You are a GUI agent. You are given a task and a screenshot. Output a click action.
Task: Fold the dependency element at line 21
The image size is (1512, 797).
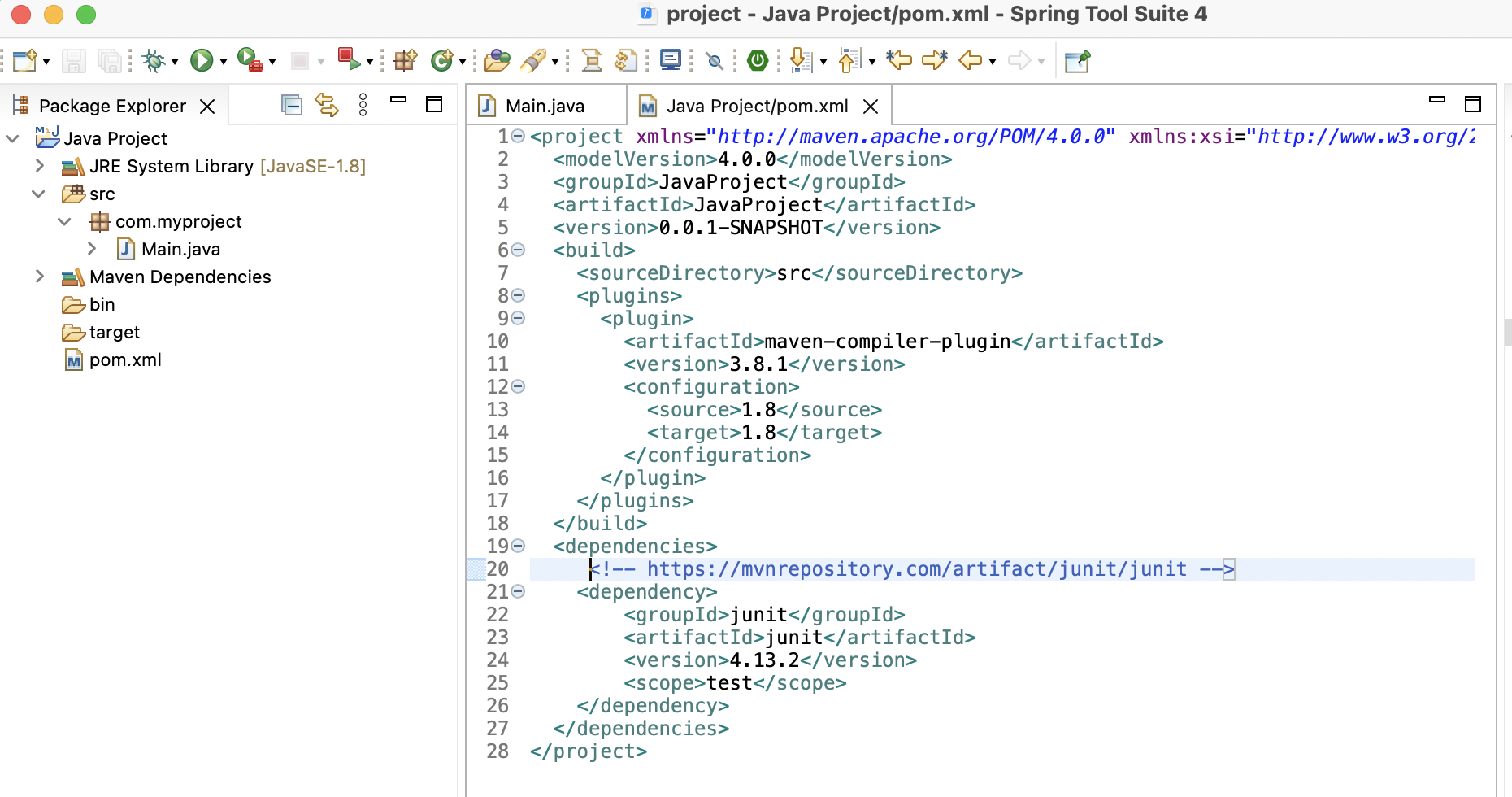[x=518, y=591]
